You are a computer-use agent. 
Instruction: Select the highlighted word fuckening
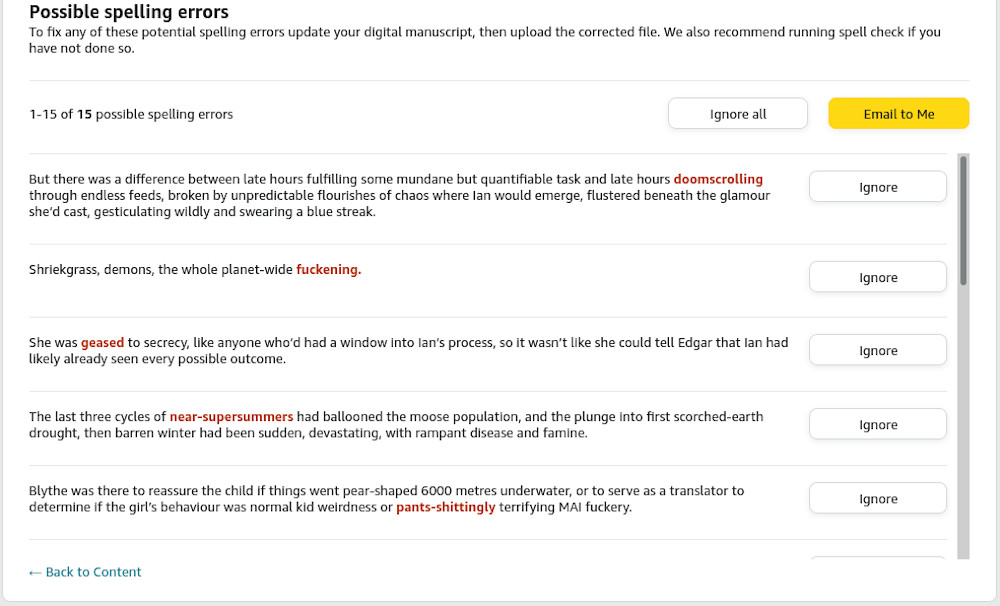pyautogui.click(x=328, y=270)
